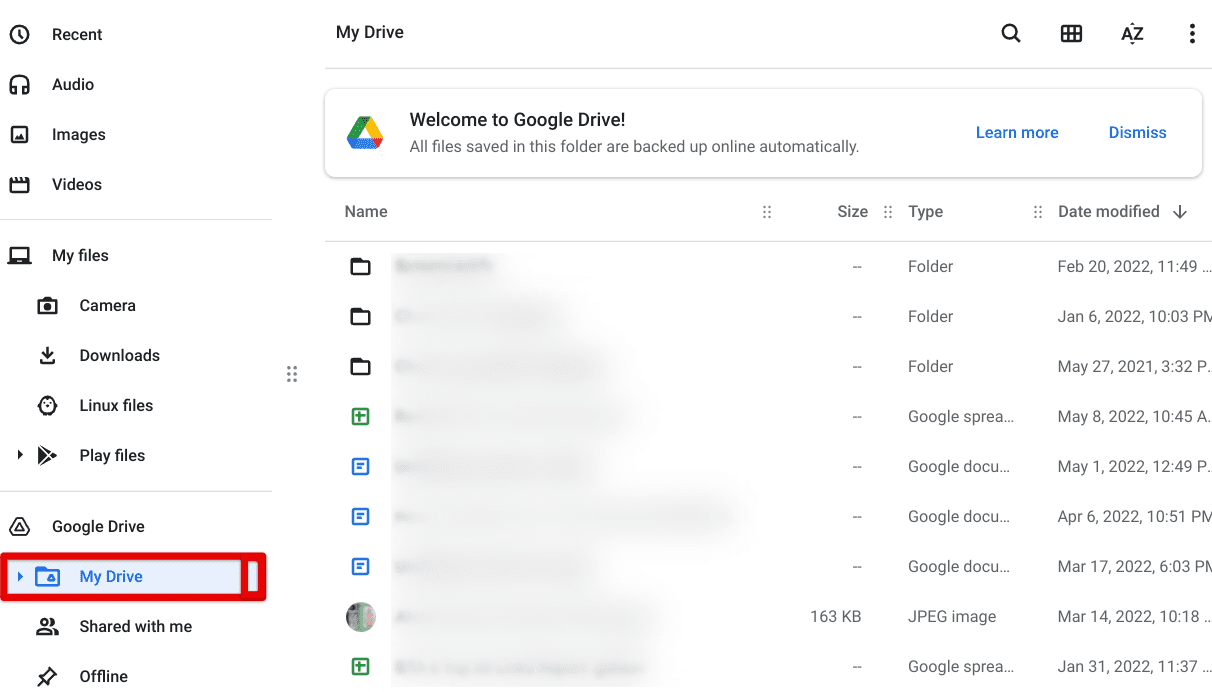Click document icon dated Apr 6, 2022
Image resolution: width=1212 pixels, height=692 pixels.
[361, 516]
